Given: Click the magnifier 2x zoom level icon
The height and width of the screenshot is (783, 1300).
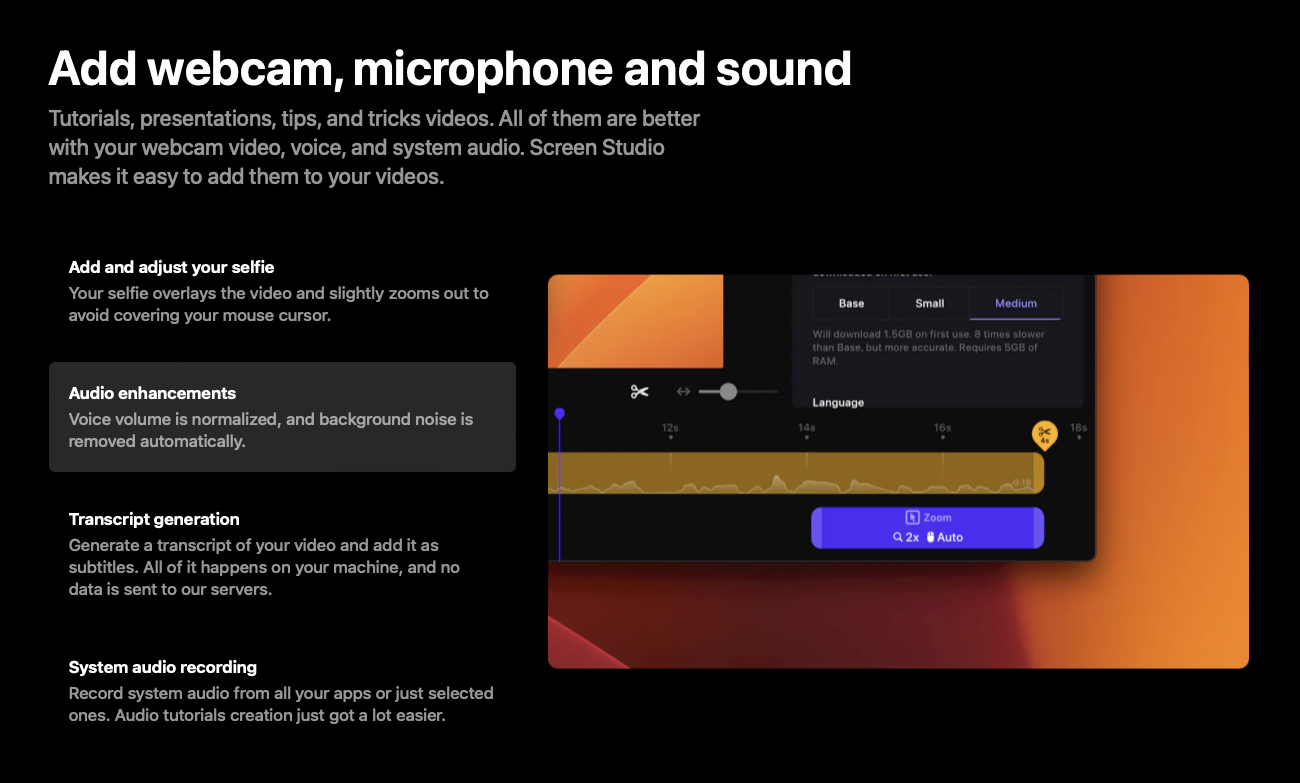Looking at the screenshot, I should tap(898, 537).
